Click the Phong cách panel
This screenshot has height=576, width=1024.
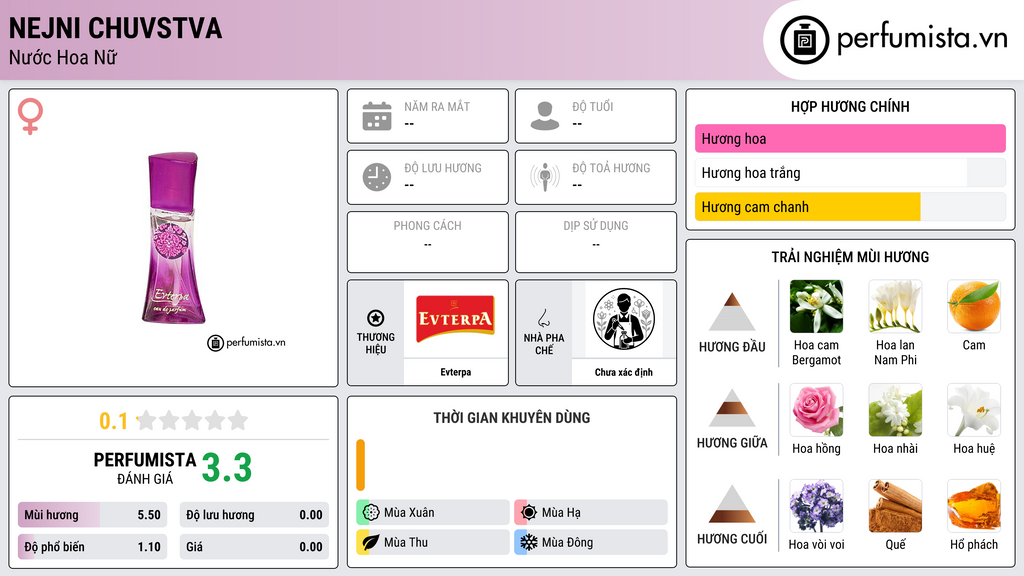(428, 242)
